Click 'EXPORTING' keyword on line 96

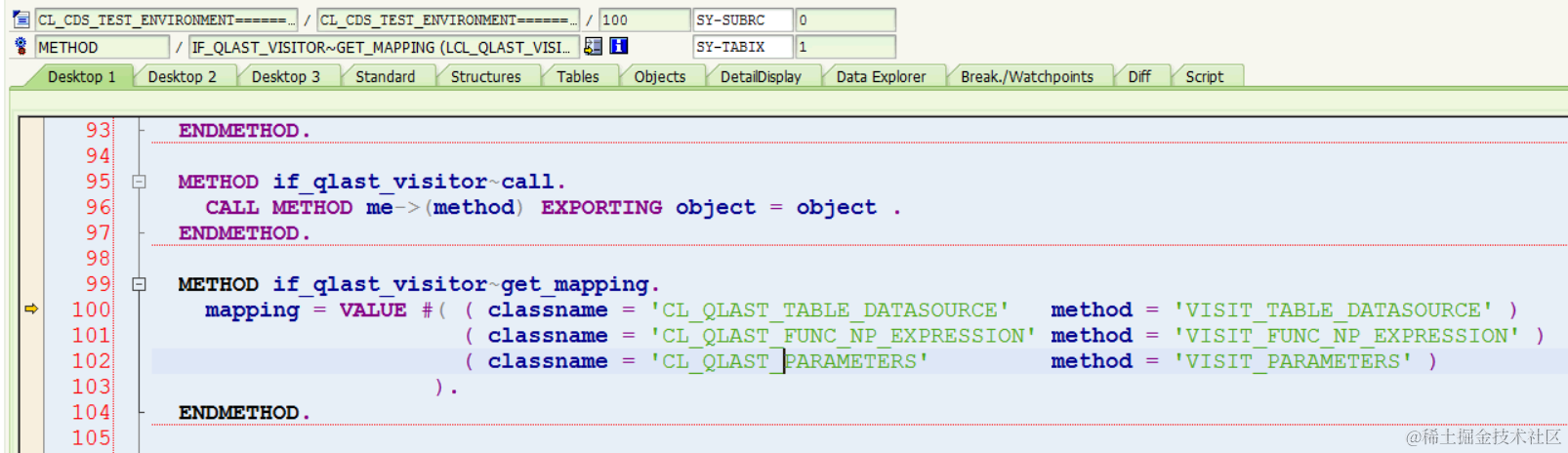click(x=601, y=208)
